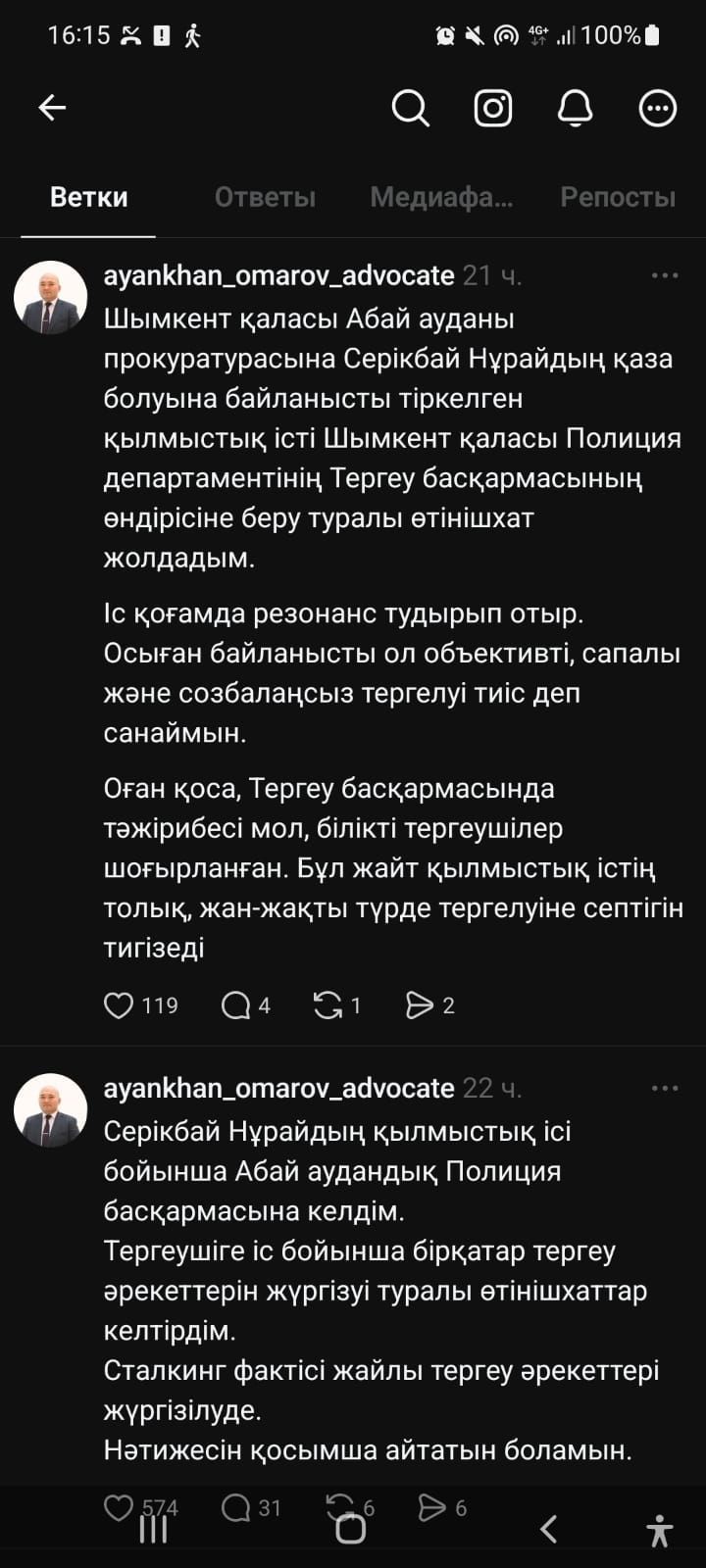Image resolution: width=706 pixels, height=1568 pixels.
Task: Tap the back arrow icon
Action: point(52,108)
